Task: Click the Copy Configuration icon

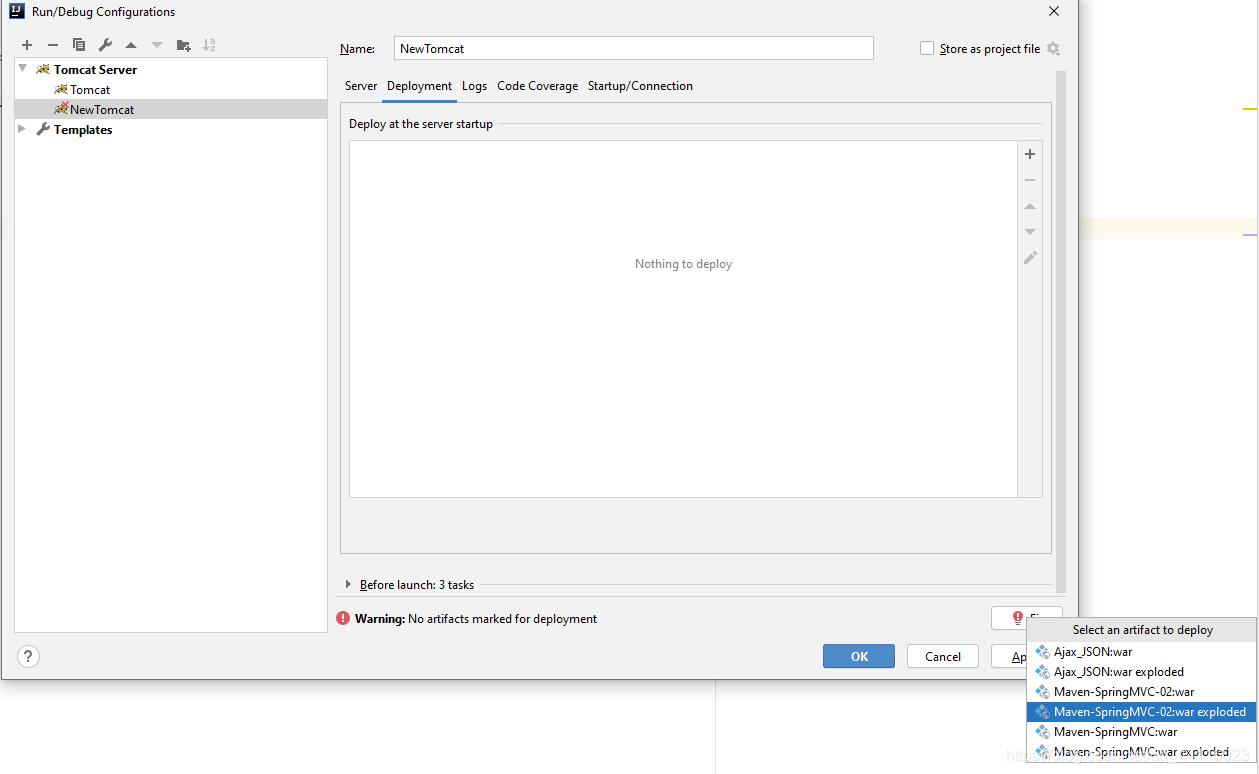Action: 79,45
